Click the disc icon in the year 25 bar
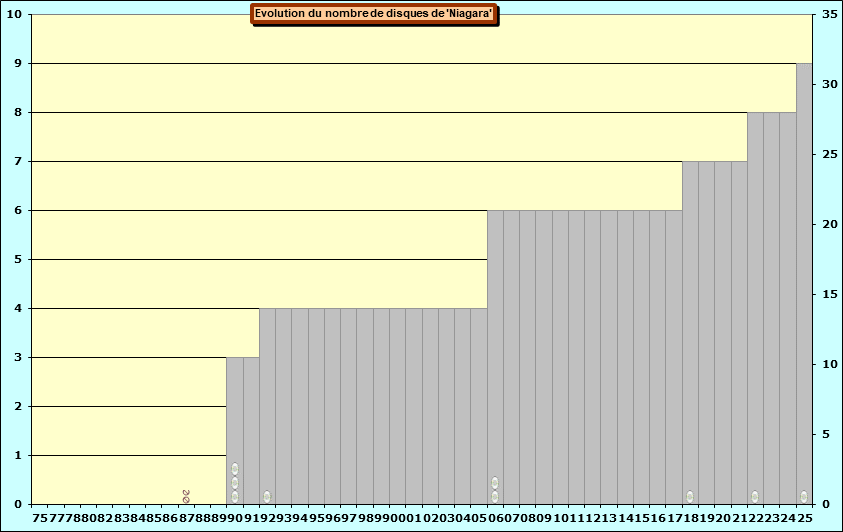Image resolution: width=843 pixels, height=532 pixels. coord(804,497)
